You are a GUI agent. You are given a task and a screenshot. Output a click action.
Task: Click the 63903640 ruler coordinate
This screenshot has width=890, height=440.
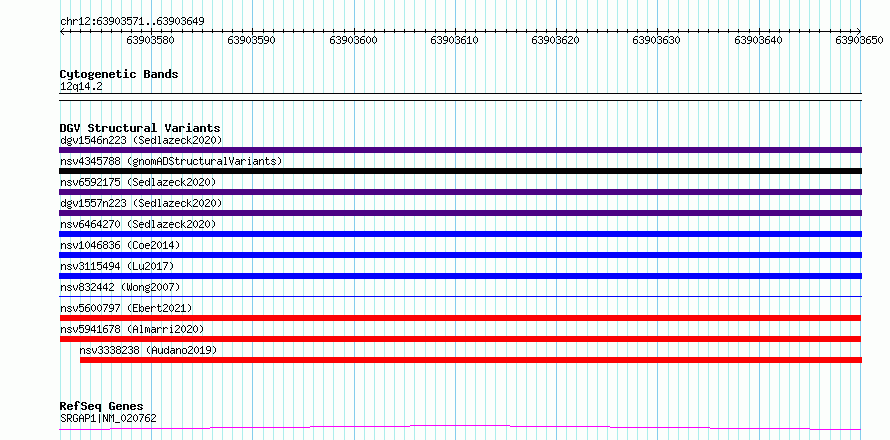click(758, 40)
